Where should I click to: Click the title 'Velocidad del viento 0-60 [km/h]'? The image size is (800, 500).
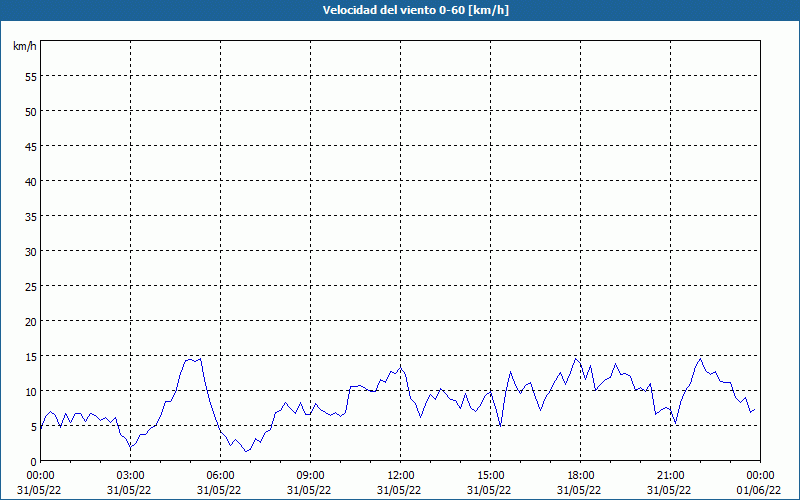point(416,10)
